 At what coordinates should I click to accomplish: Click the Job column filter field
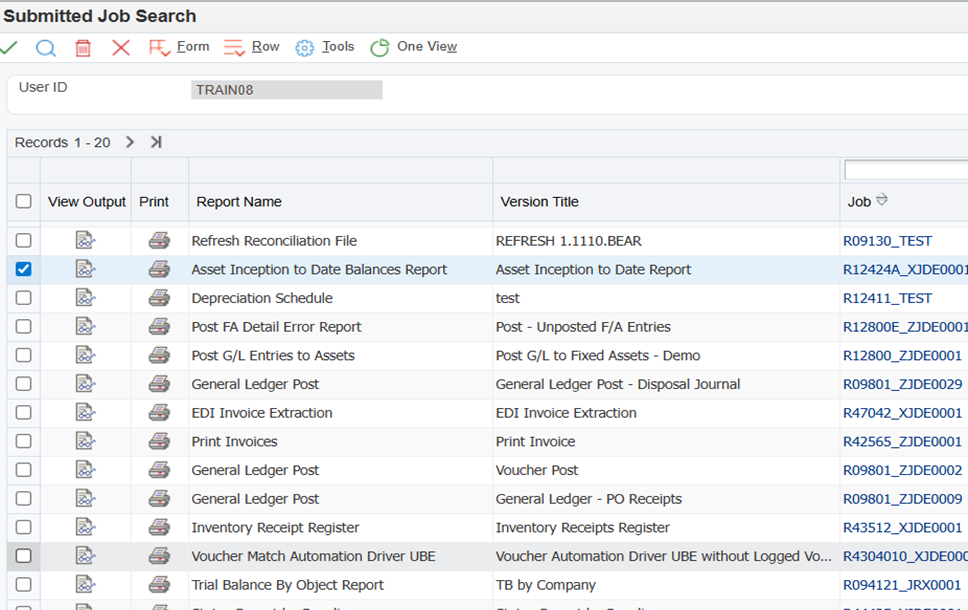[905, 170]
